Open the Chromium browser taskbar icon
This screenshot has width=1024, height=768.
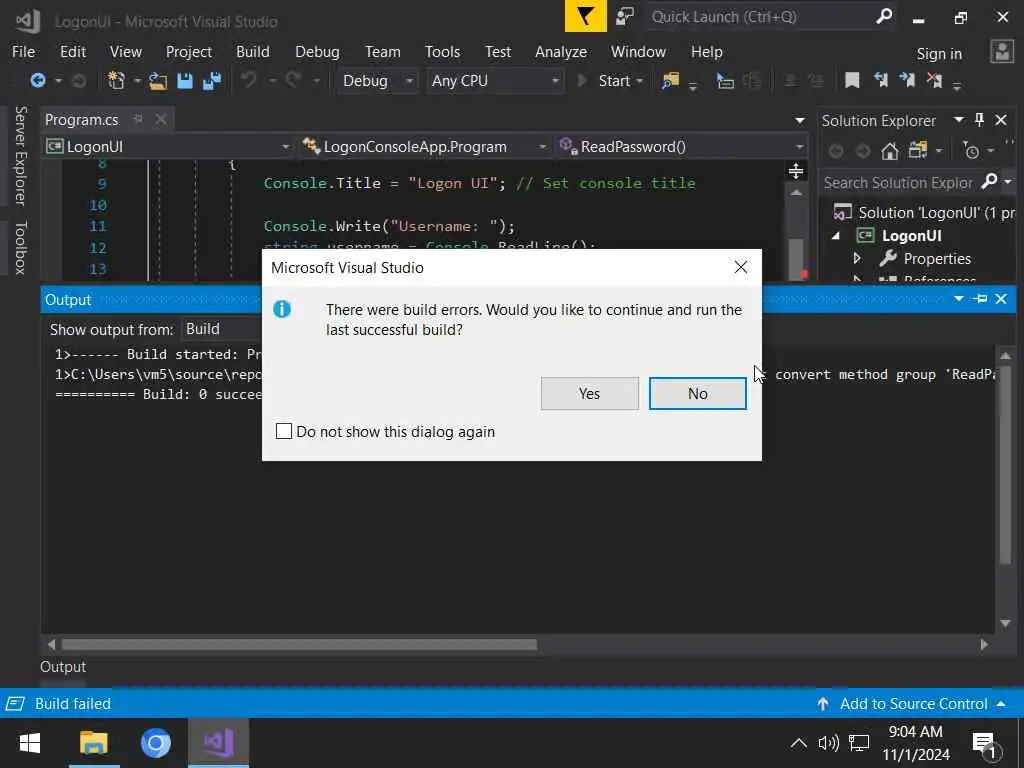pos(155,743)
